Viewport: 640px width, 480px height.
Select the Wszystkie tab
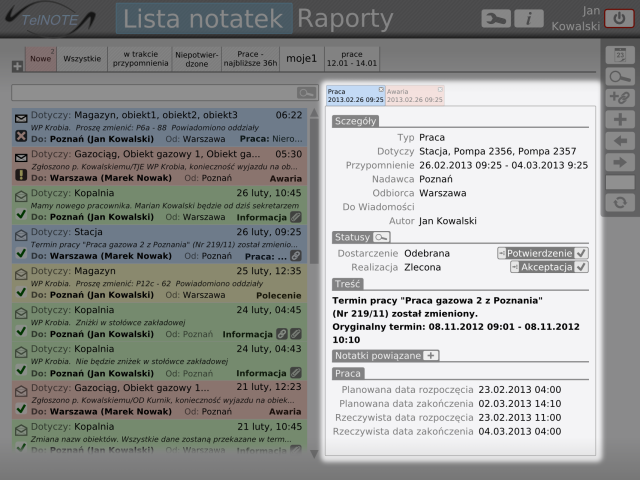click(82, 59)
